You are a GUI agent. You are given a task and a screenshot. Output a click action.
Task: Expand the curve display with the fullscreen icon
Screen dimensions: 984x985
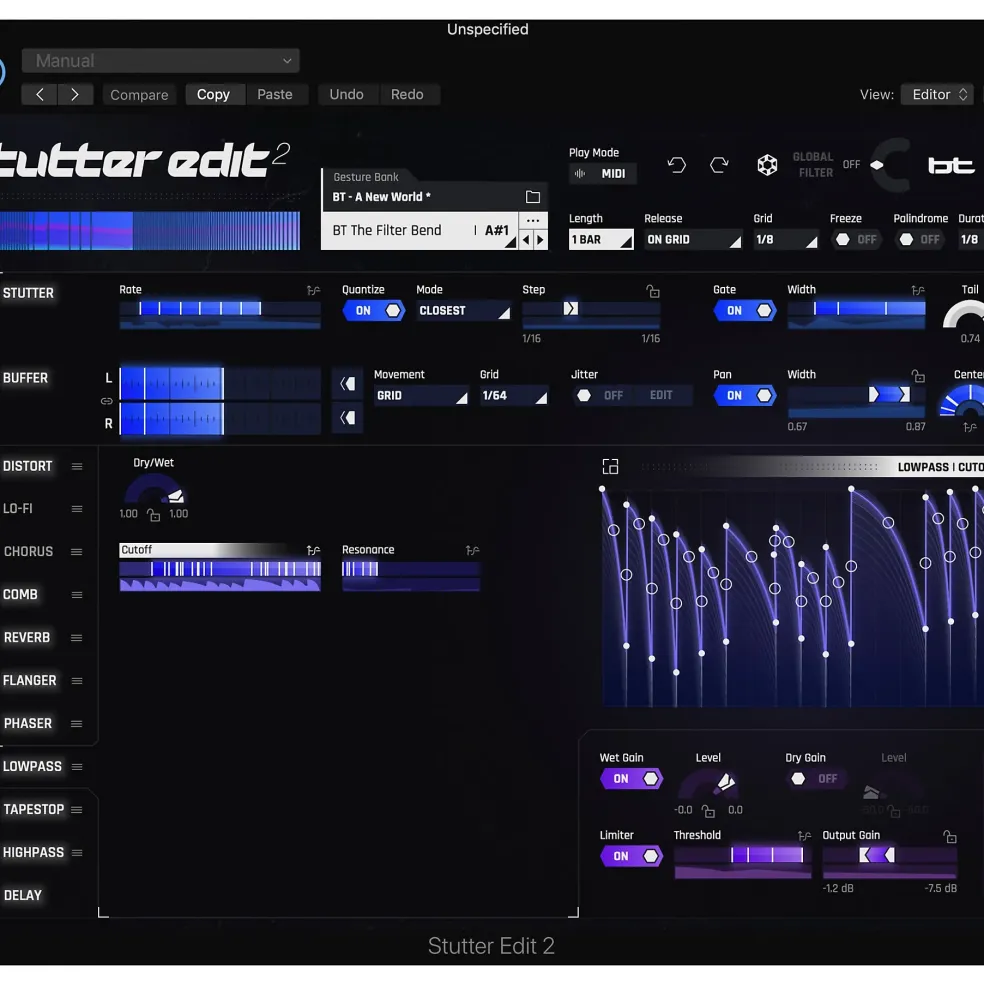click(x=610, y=467)
